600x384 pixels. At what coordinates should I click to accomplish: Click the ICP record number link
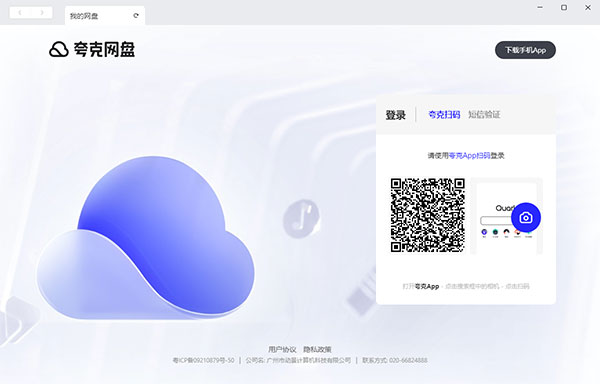pos(203,360)
